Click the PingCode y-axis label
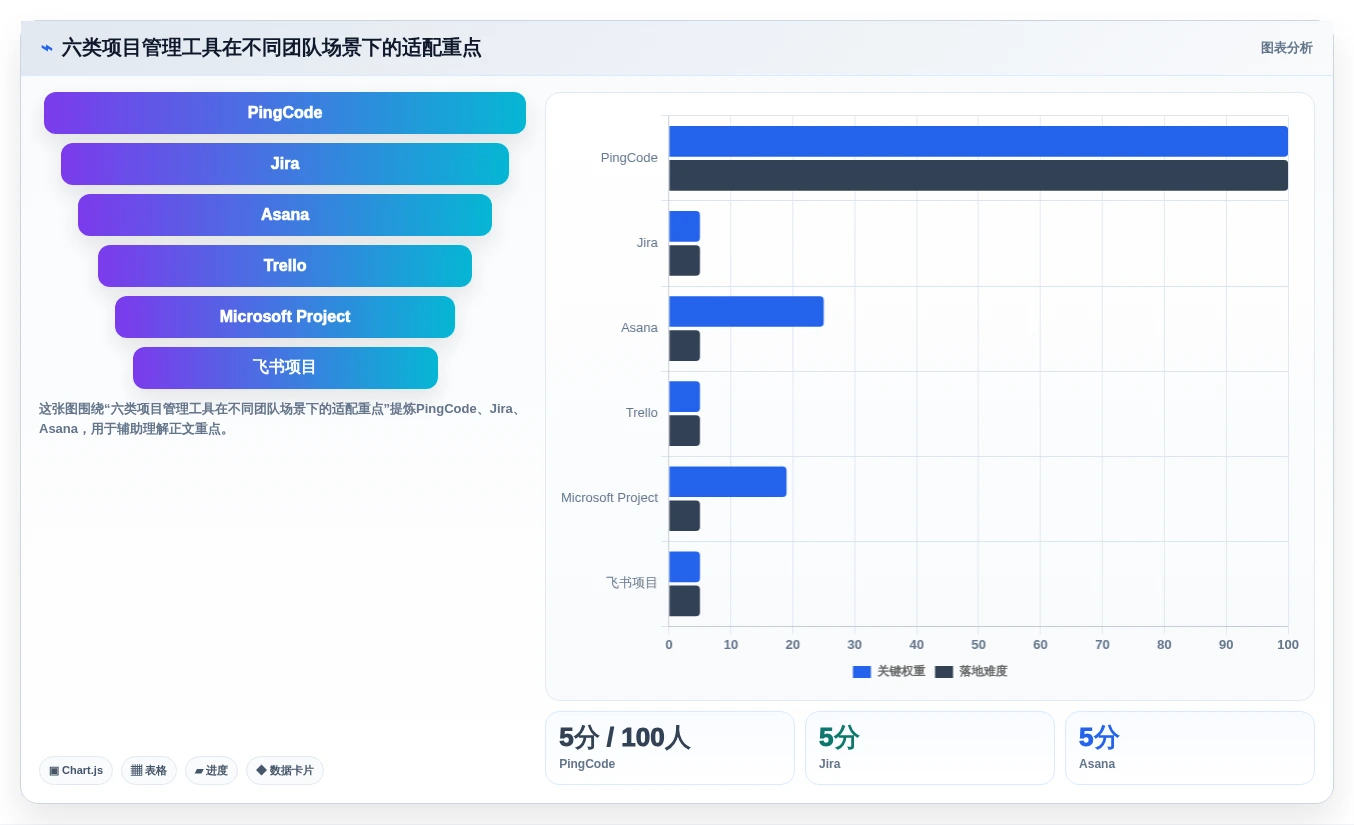Image resolution: width=1354 pixels, height=825 pixels. tap(629, 158)
